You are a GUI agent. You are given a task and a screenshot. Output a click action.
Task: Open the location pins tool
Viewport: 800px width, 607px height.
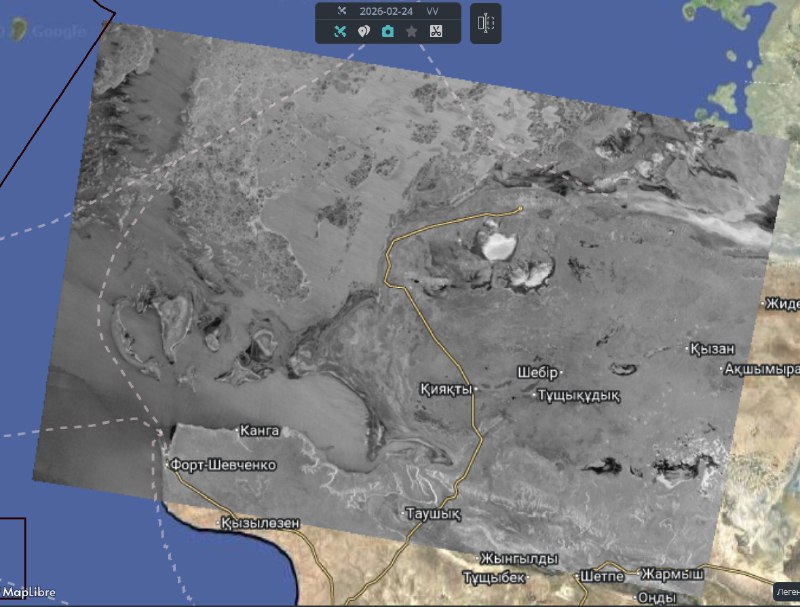[364, 31]
